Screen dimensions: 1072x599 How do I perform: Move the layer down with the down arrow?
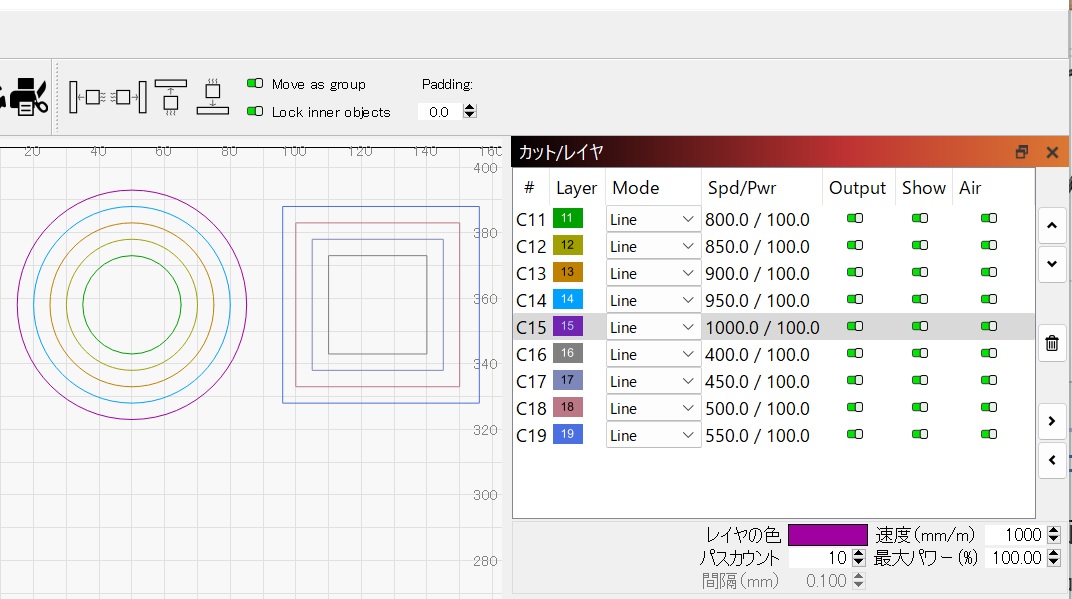point(1051,264)
